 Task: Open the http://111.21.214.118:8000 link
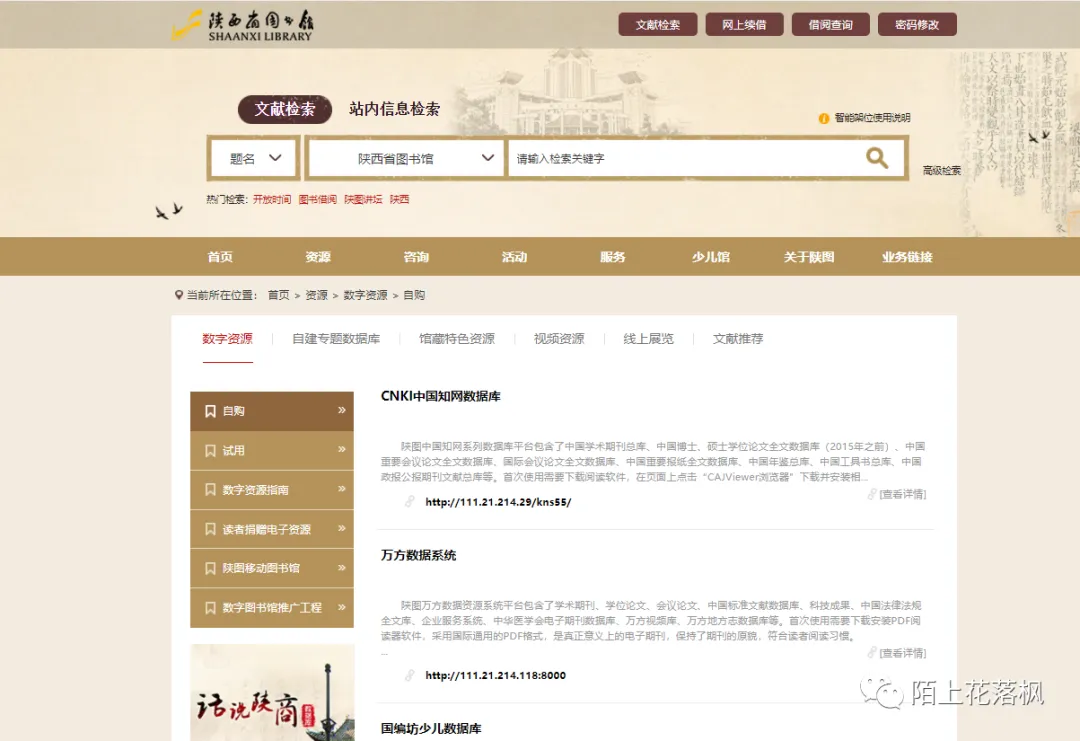click(x=495, y=676)
